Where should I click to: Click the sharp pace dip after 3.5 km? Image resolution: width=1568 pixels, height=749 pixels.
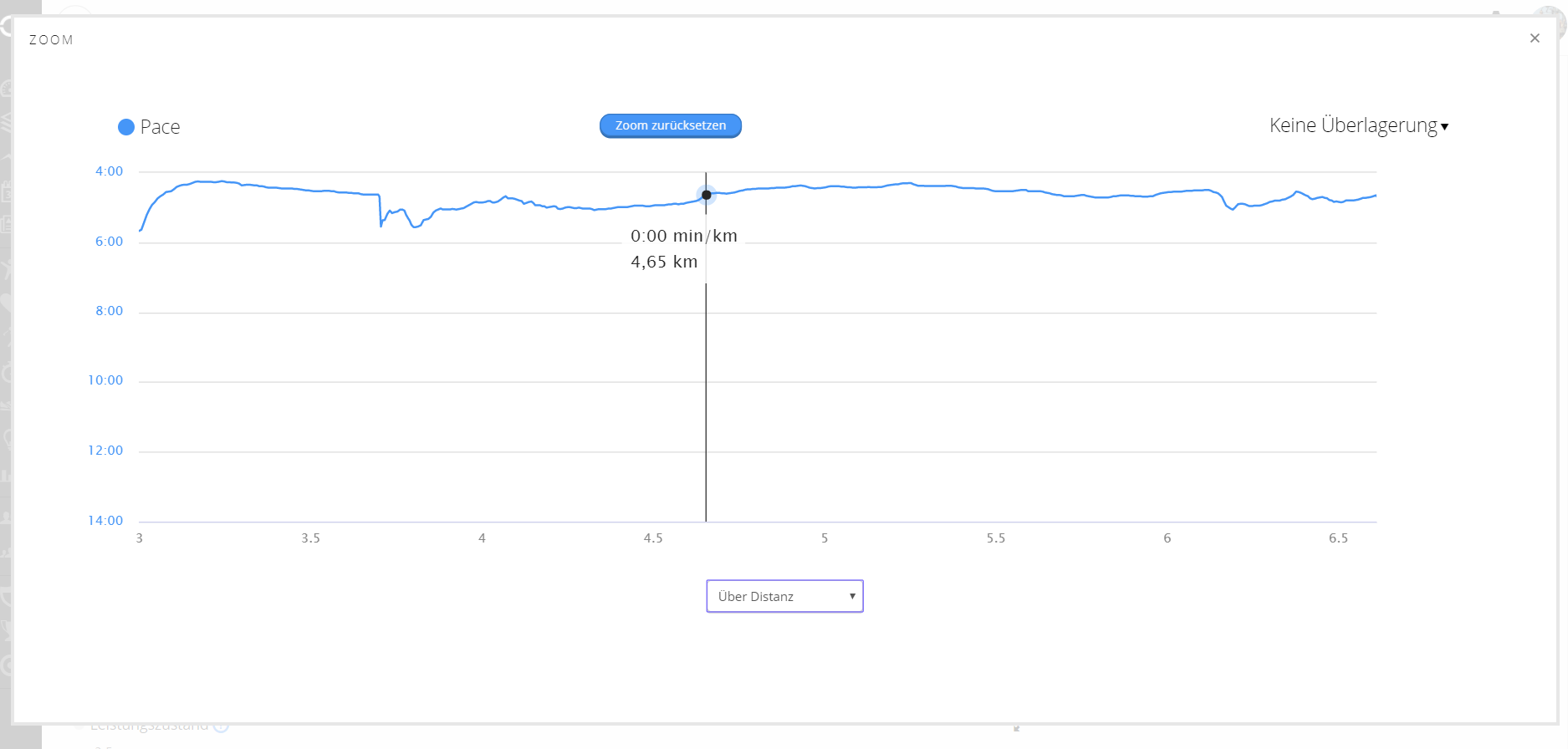click(x=381, y=223)
